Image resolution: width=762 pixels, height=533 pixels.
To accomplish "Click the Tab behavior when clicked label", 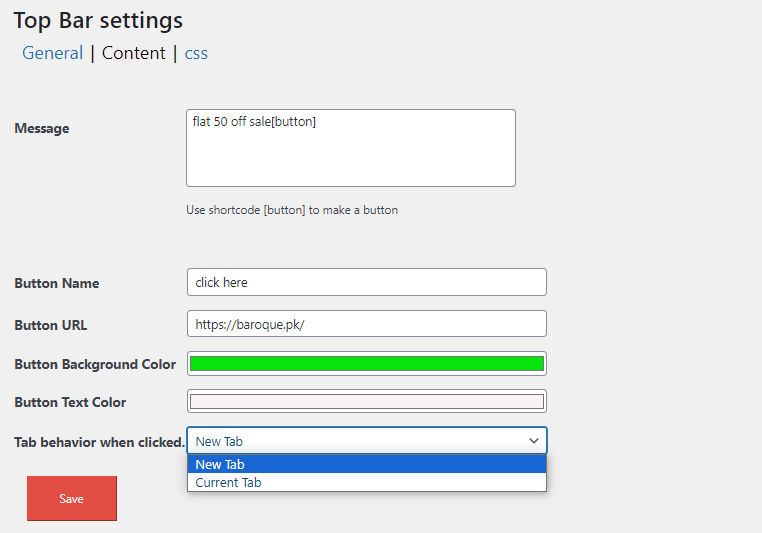I will pyautogui.click(x=100, y=442).
